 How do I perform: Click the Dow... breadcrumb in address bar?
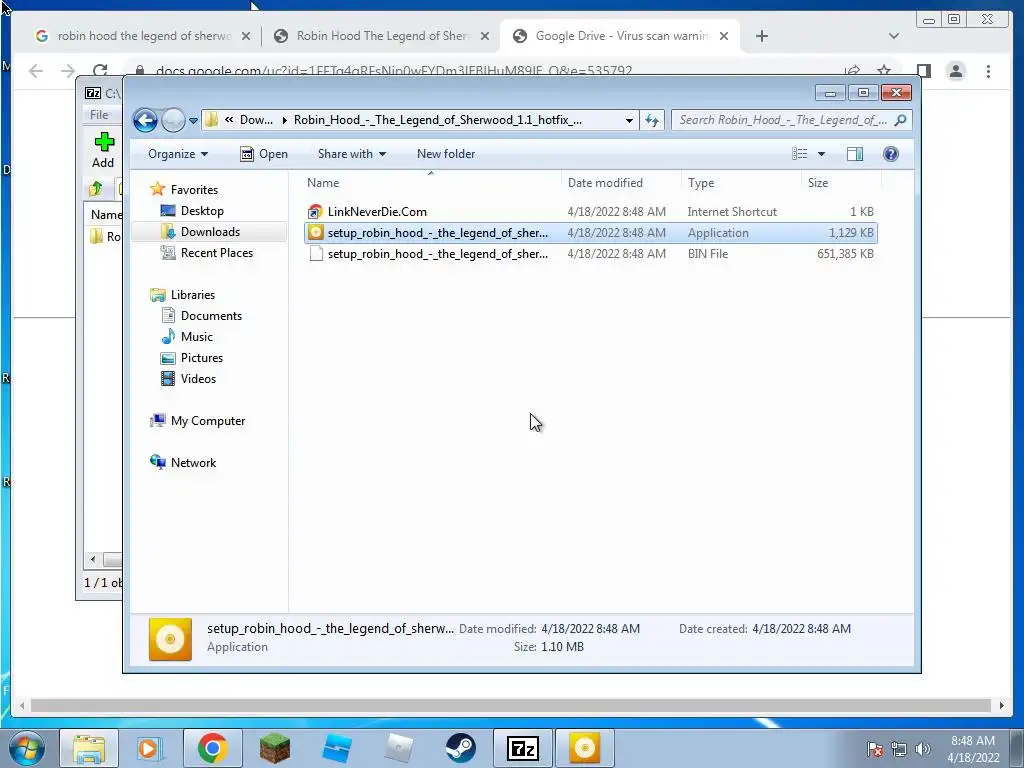tap(256, 120)
